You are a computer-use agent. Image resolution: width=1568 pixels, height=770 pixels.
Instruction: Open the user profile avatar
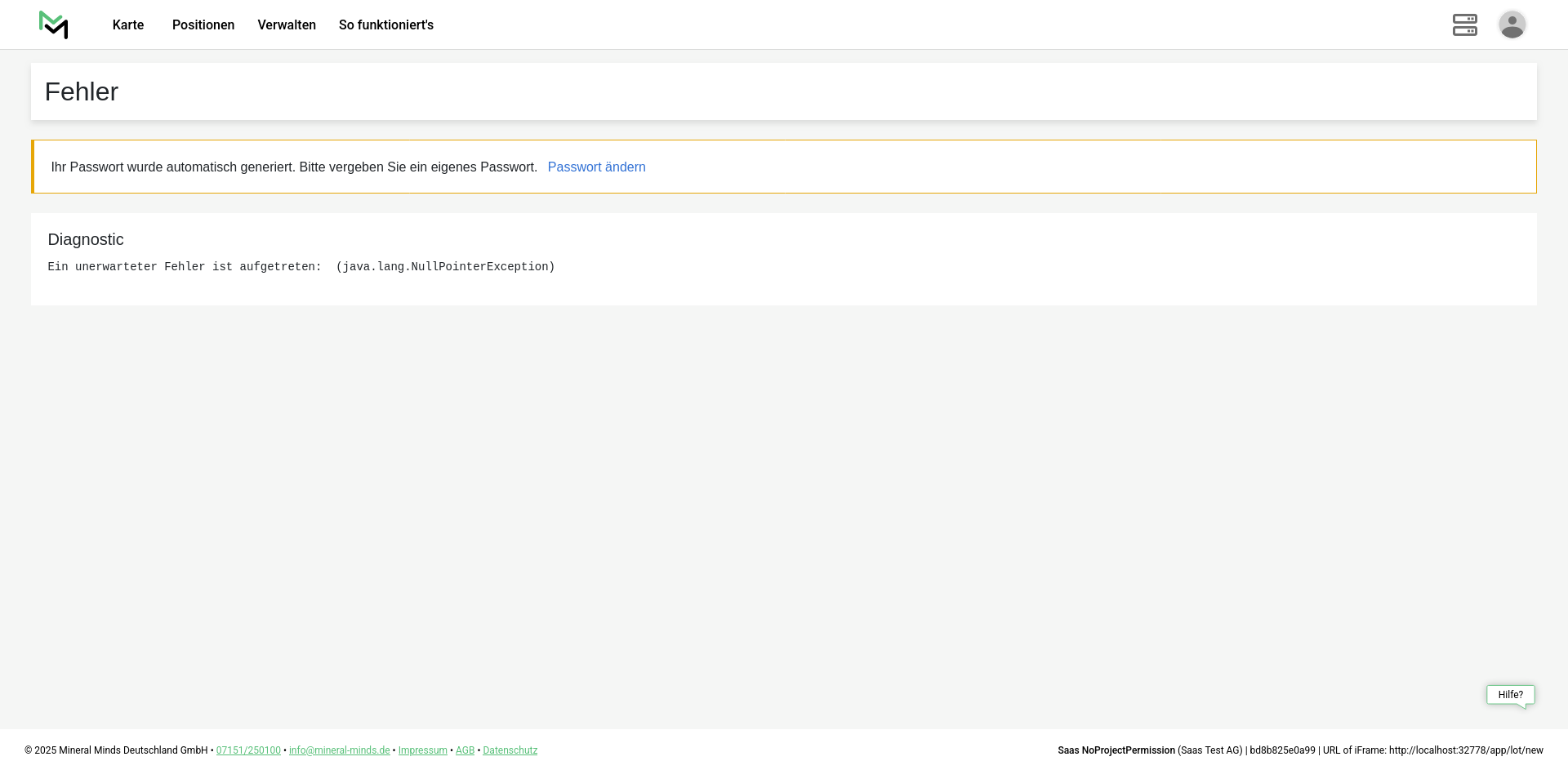click(x=1512, y=25)
